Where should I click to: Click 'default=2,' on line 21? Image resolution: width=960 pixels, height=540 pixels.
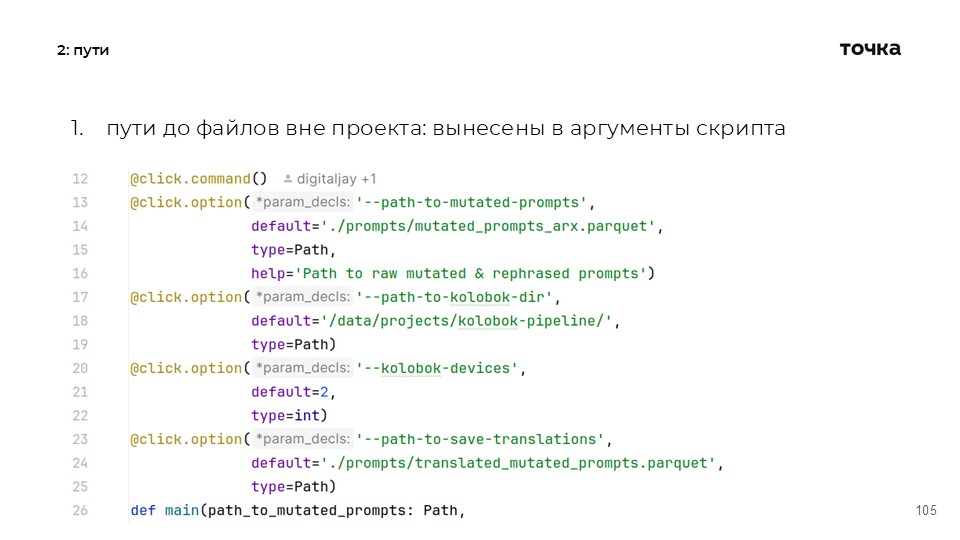[293, 392]
